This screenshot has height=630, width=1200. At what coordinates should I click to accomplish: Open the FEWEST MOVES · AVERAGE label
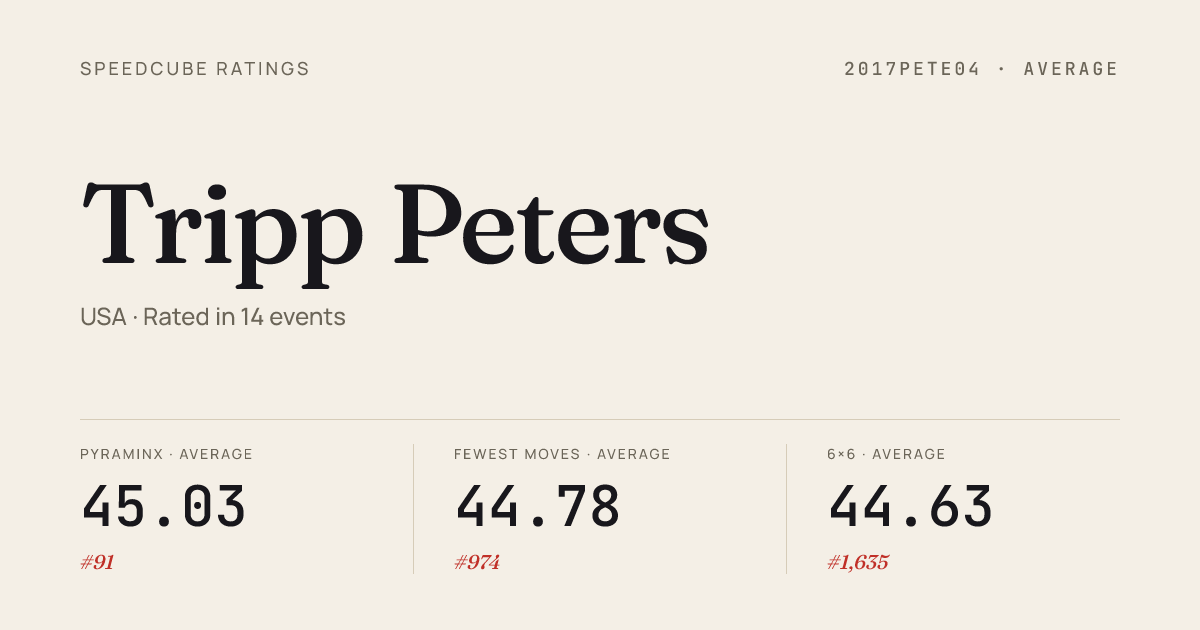[562, 454]
